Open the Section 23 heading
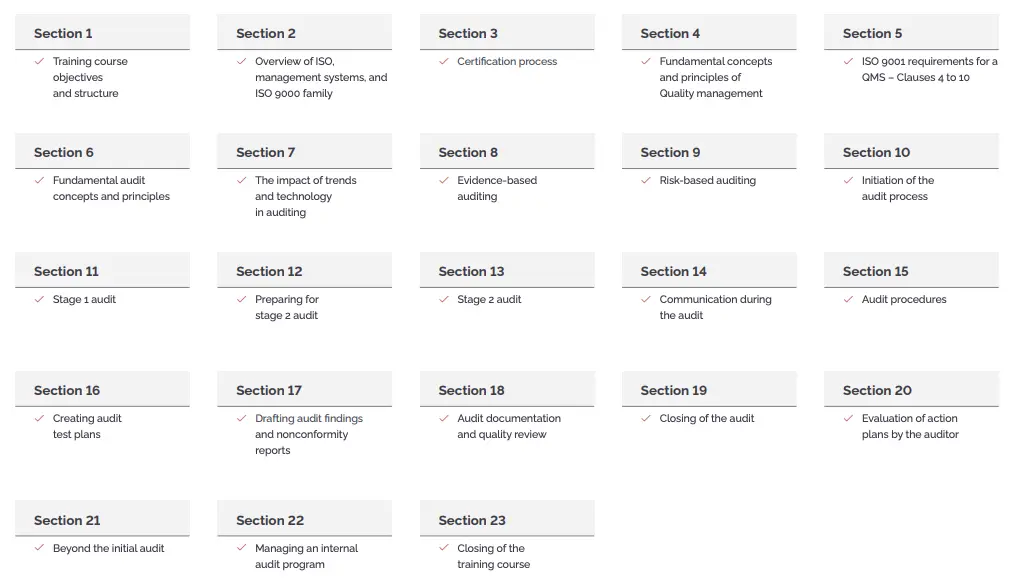1021x584 pixels. [507, 519]
